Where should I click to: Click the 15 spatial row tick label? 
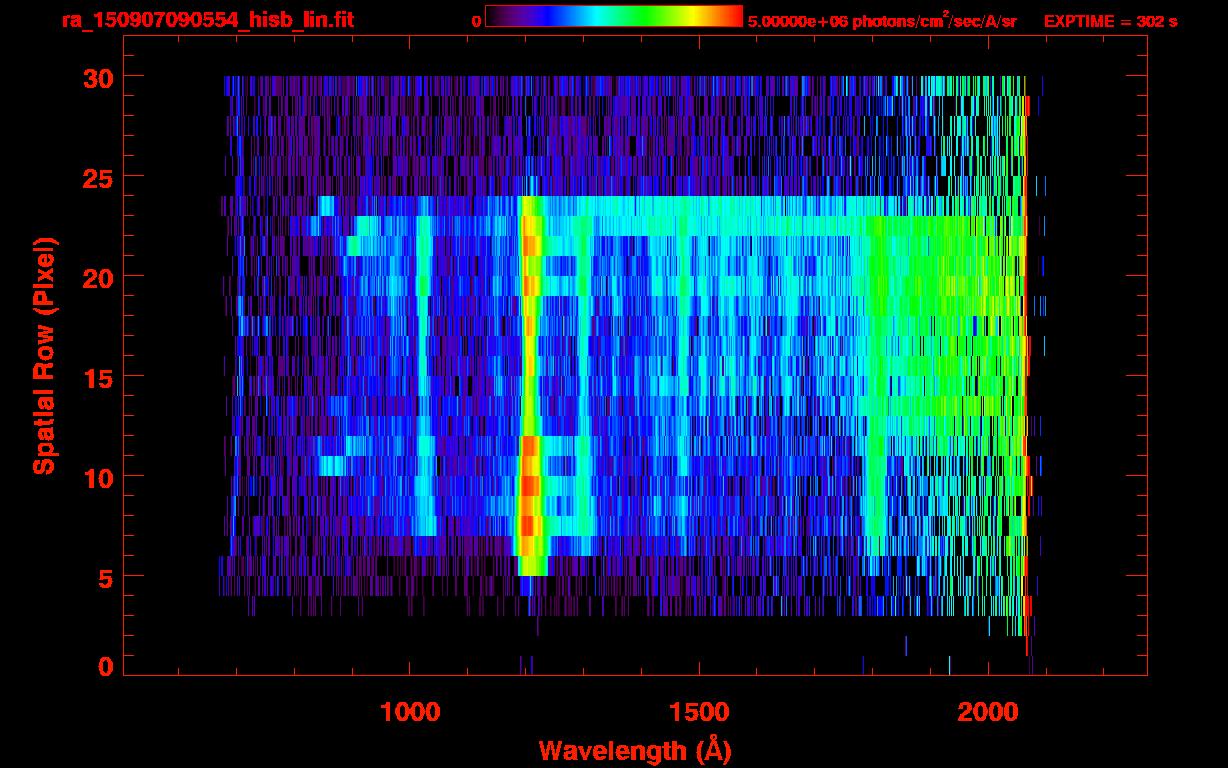[97, 377]
